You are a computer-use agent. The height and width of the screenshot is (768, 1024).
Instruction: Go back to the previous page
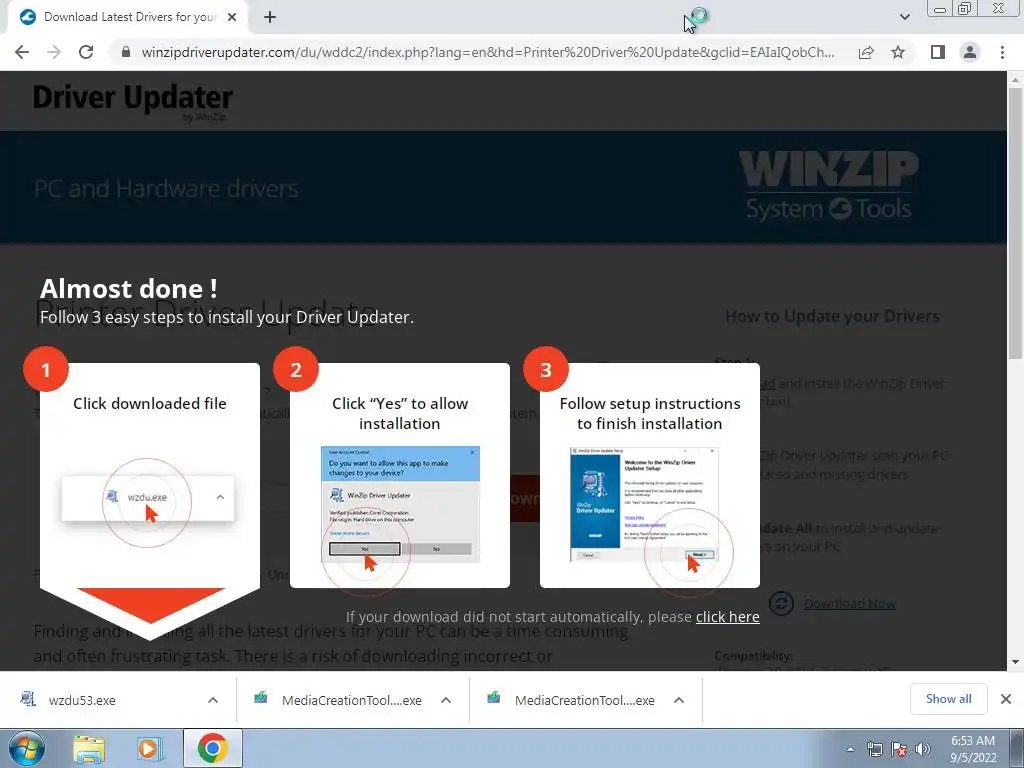22,52
